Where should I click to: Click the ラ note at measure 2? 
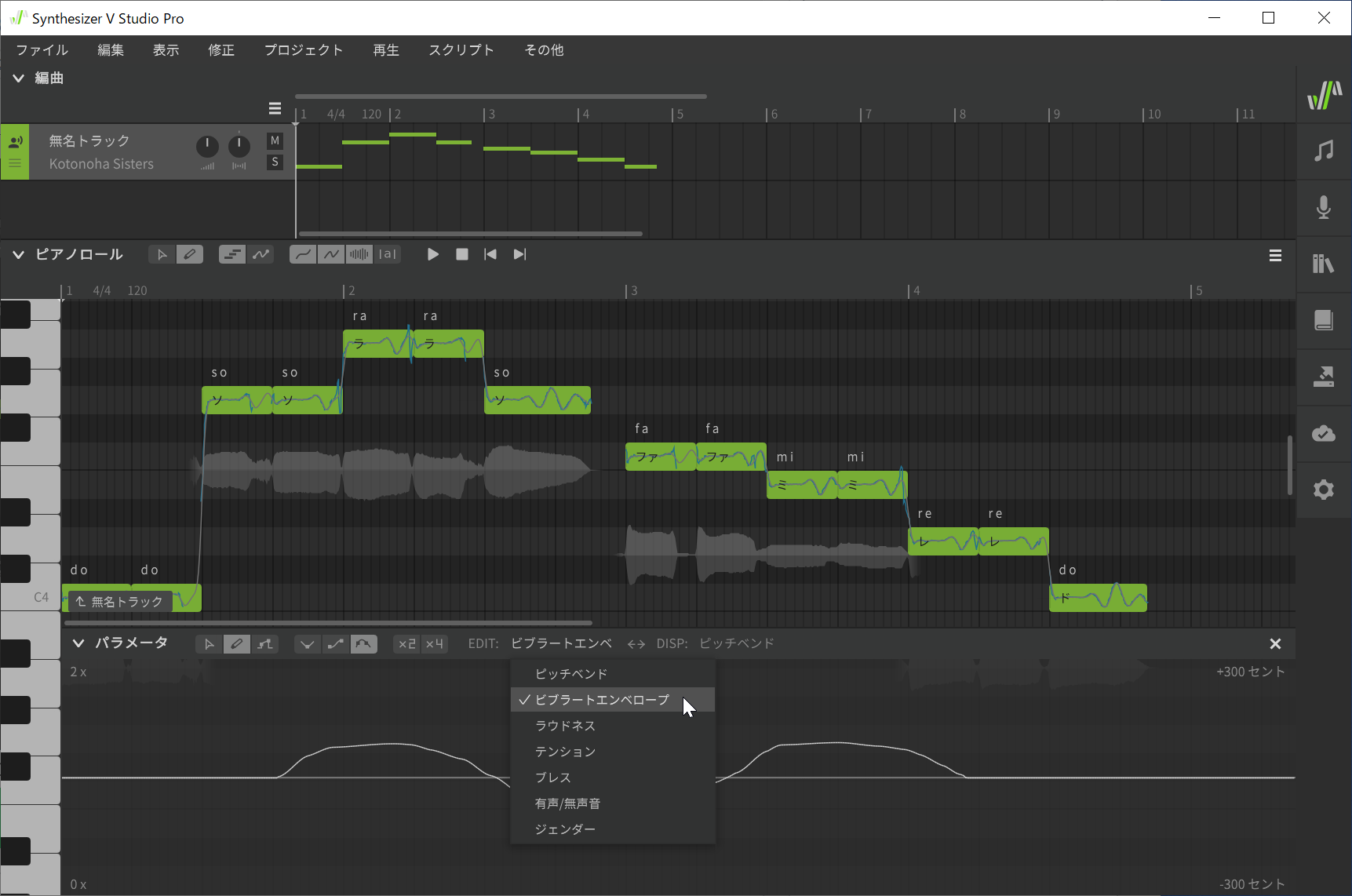click(x=375, y=344)
